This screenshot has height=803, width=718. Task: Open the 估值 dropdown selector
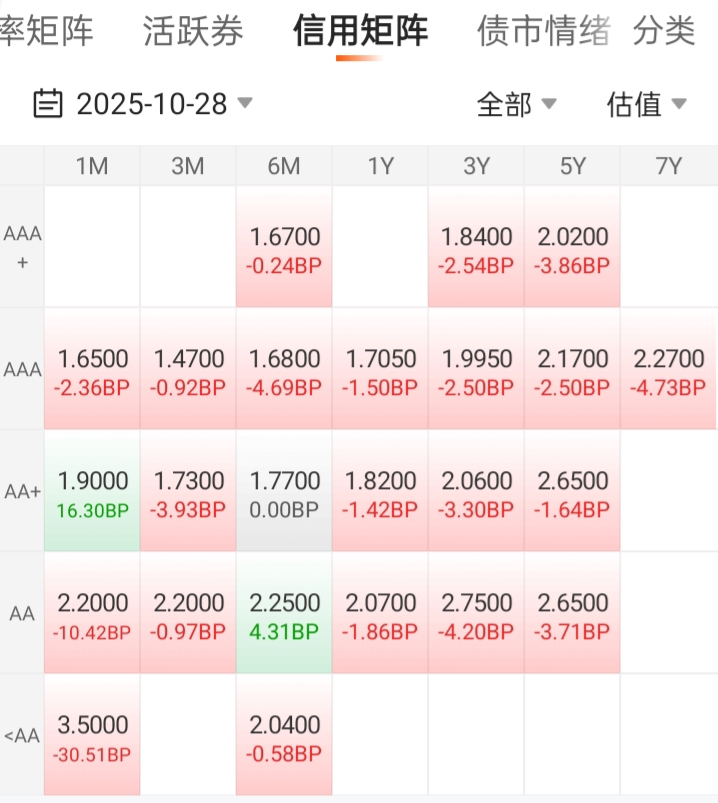pos(646,104)
